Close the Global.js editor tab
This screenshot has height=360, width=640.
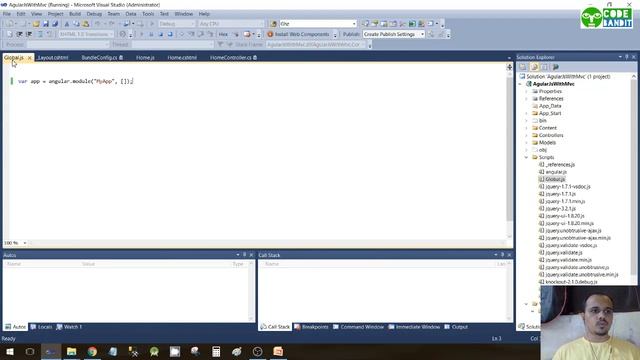[x=29, y=58]
